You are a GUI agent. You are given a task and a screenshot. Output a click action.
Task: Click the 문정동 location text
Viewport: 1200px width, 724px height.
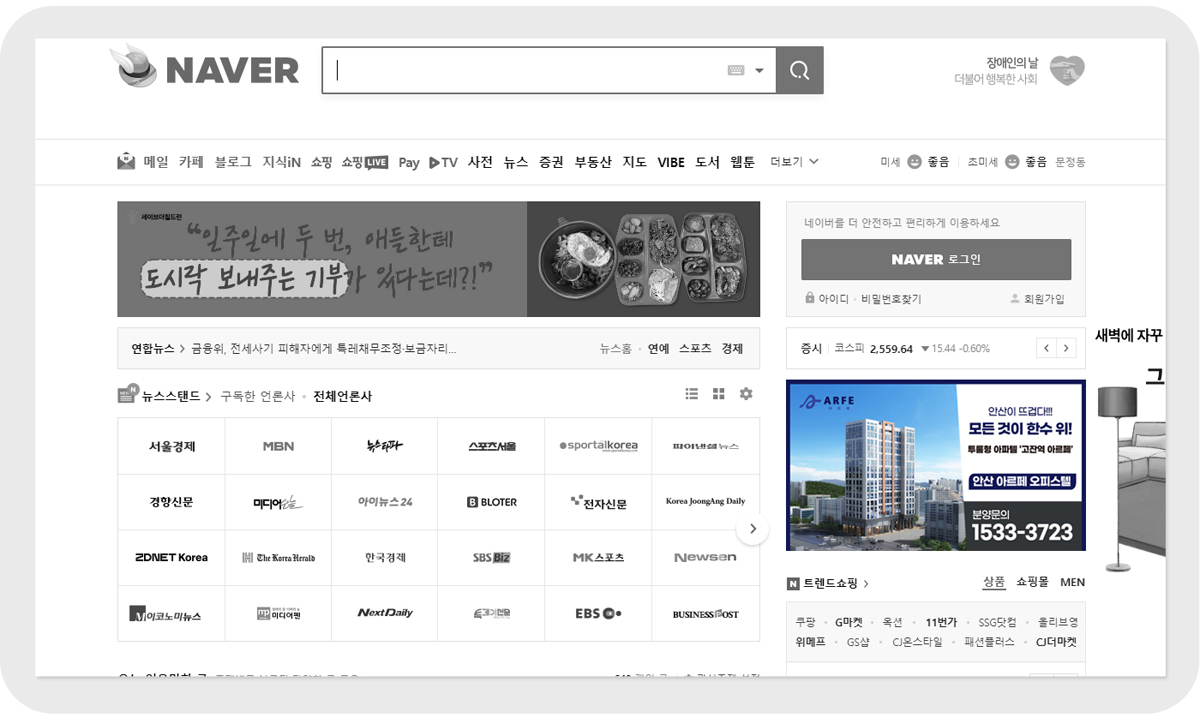1070,162
